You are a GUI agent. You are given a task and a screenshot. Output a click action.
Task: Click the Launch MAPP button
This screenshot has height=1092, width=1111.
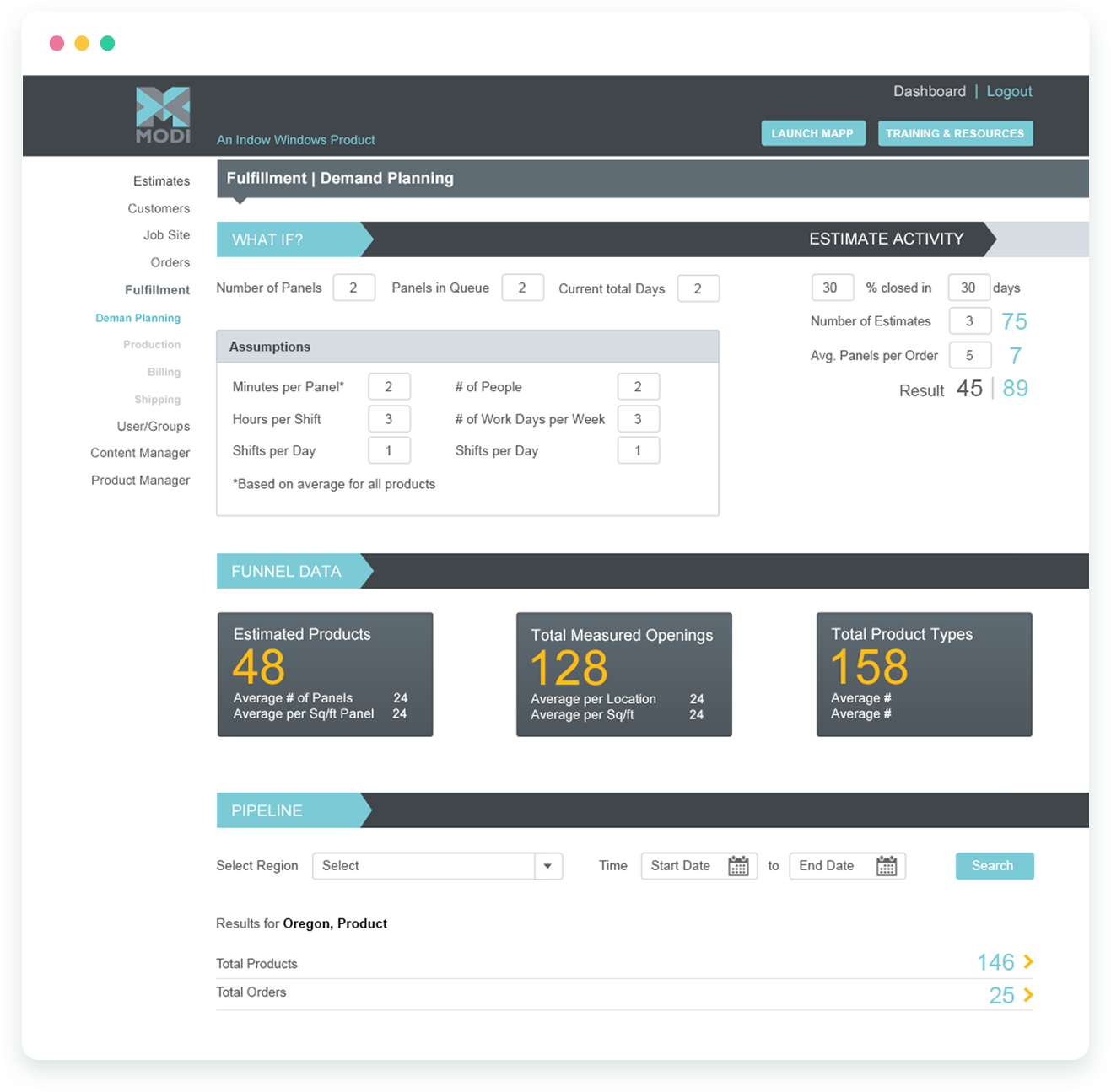pyautogui.click(x=812, y=133)
